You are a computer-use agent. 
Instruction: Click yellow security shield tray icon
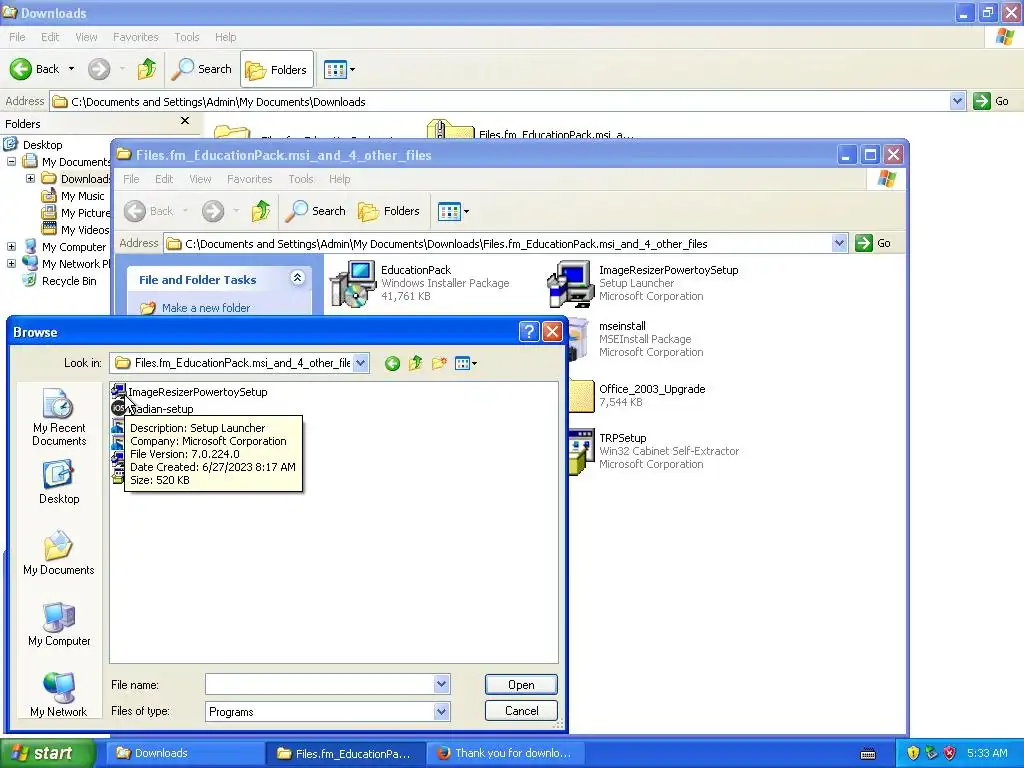[x=913, y=753]
